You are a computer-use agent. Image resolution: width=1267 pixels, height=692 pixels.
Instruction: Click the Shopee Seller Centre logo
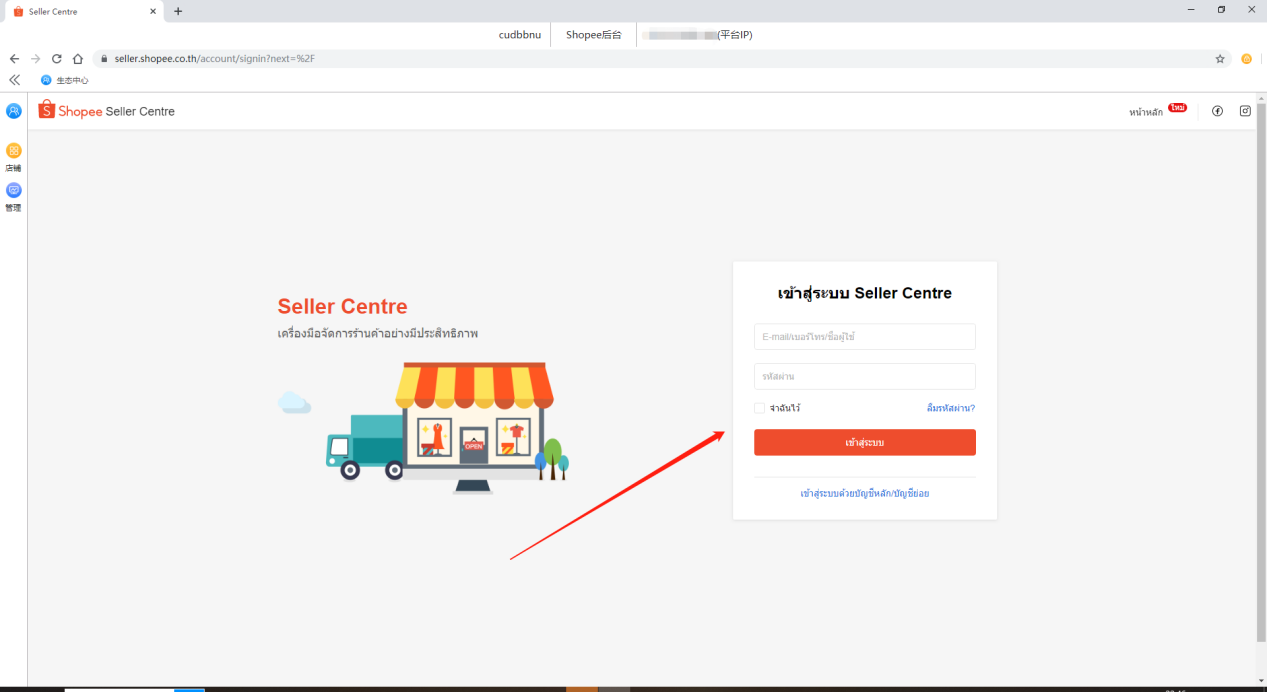tap(107, 111)
